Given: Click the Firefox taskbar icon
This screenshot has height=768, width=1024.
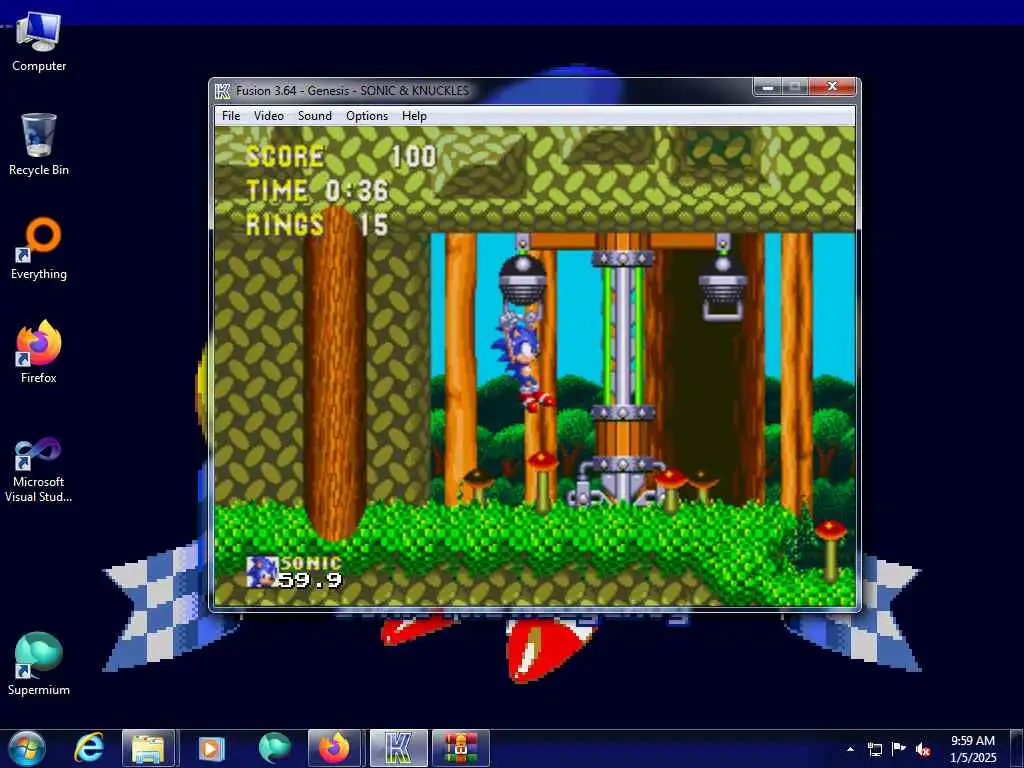Looking at the screenshot, I should click(334, 748).
